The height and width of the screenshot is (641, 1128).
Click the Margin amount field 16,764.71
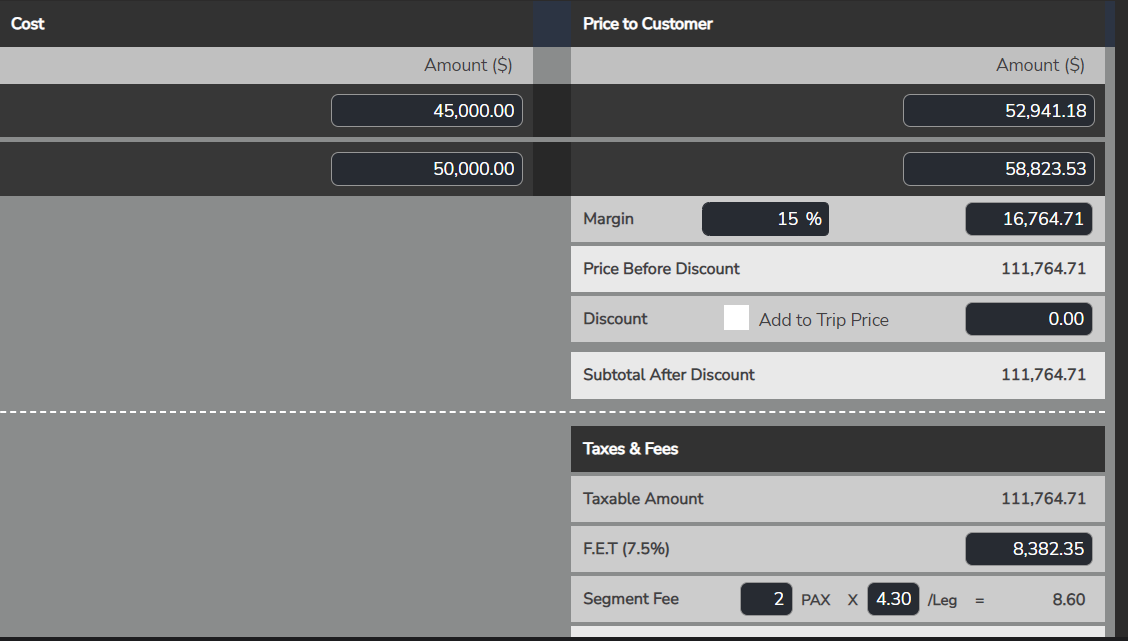(x=1028, y=219)
